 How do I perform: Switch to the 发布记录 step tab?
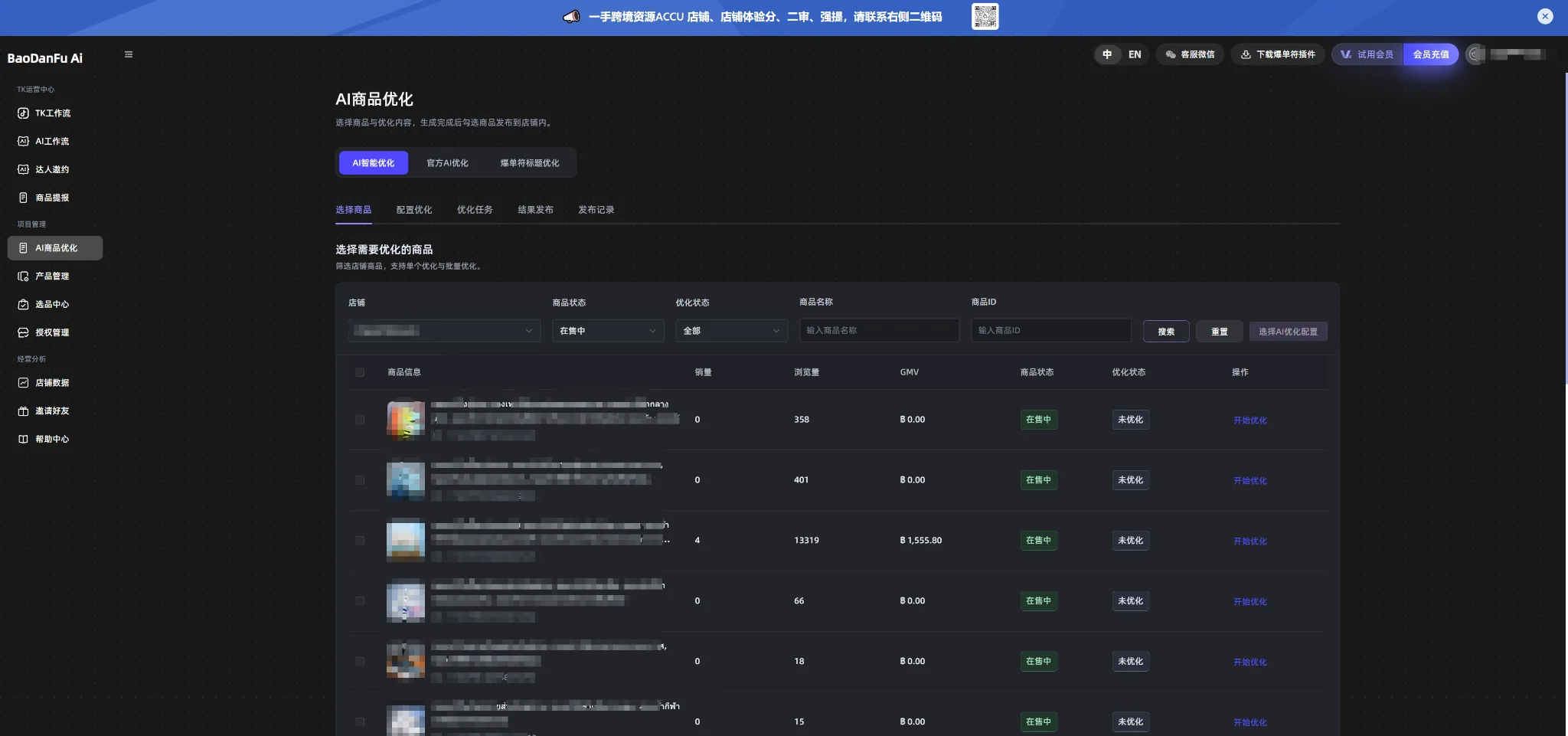[596, 210]
